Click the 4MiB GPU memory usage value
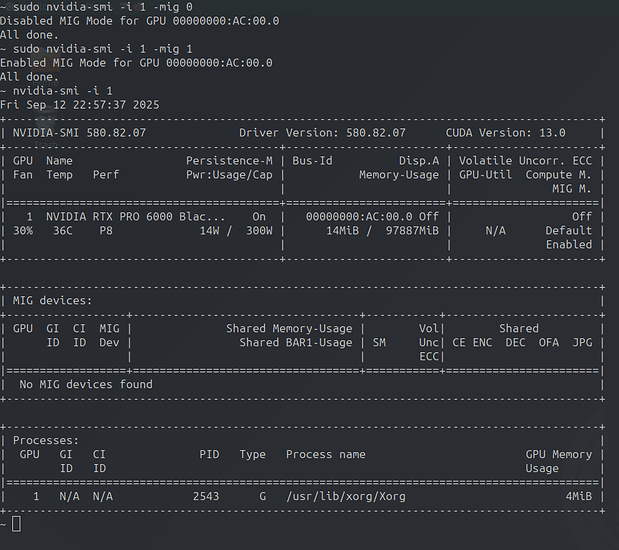The height and width of the screenshot is (550, 619). click(x=578, y=496)
